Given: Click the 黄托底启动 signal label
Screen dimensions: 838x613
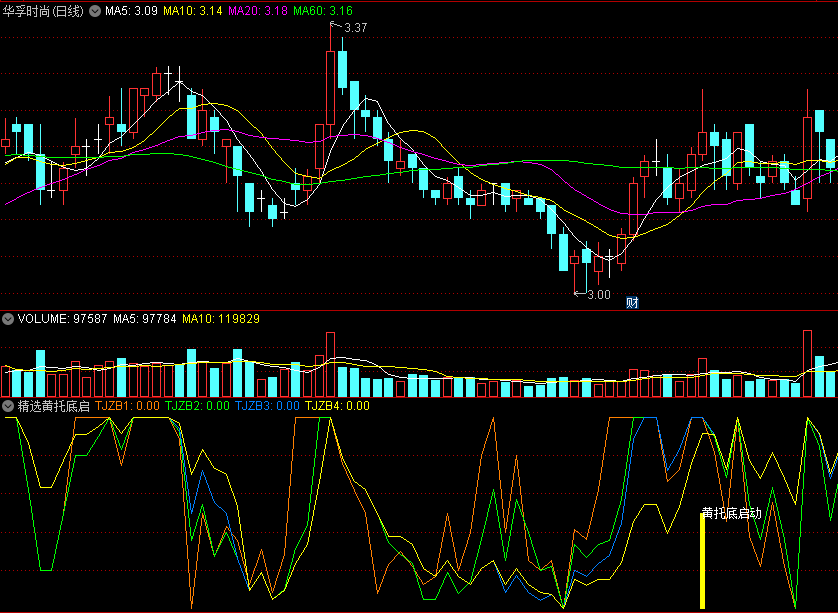Looking at the screenshot, I should coord(732,514).
